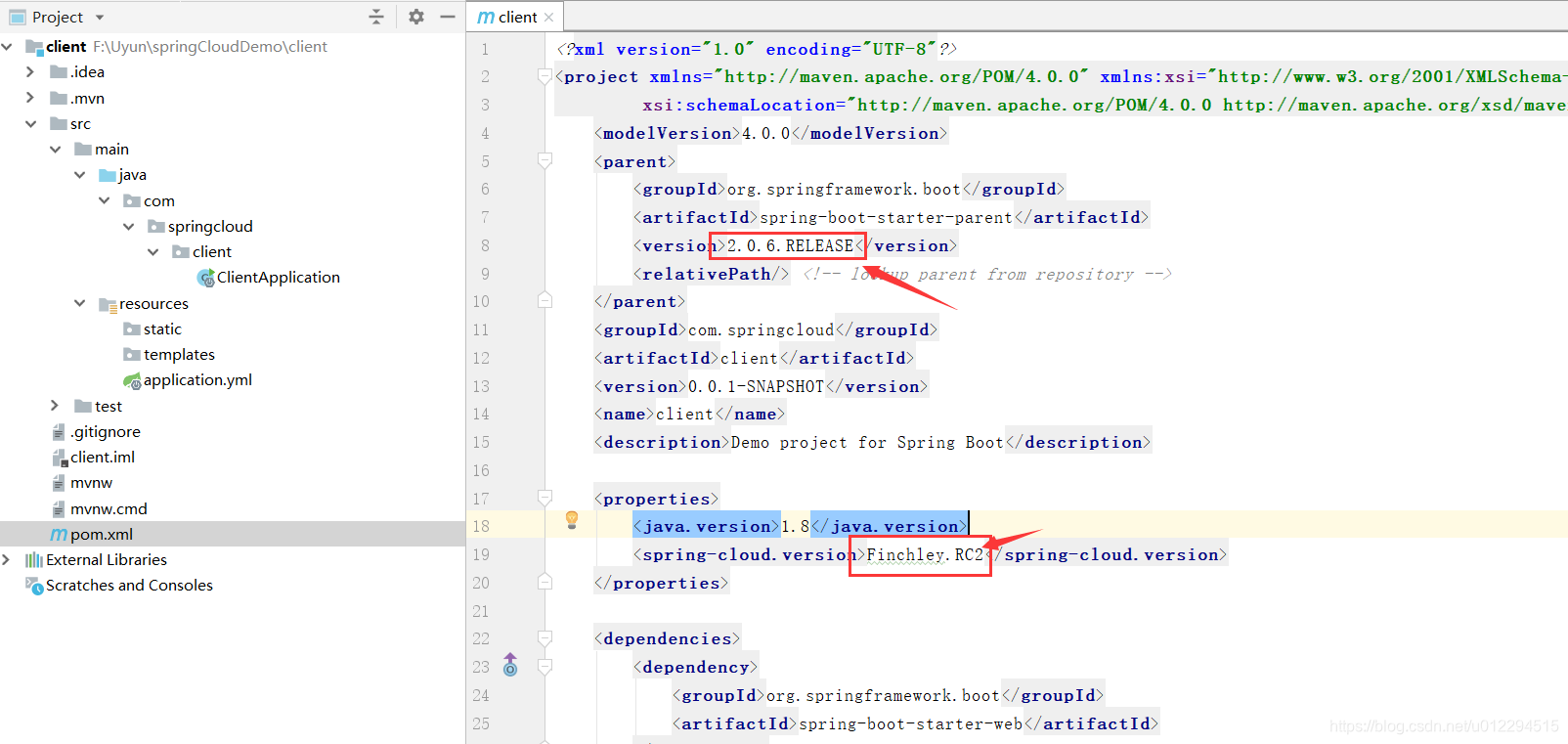Open the Project view dropdown
Image resolution: width=1568 pixels, height=744 pixels.
(100, 18)
